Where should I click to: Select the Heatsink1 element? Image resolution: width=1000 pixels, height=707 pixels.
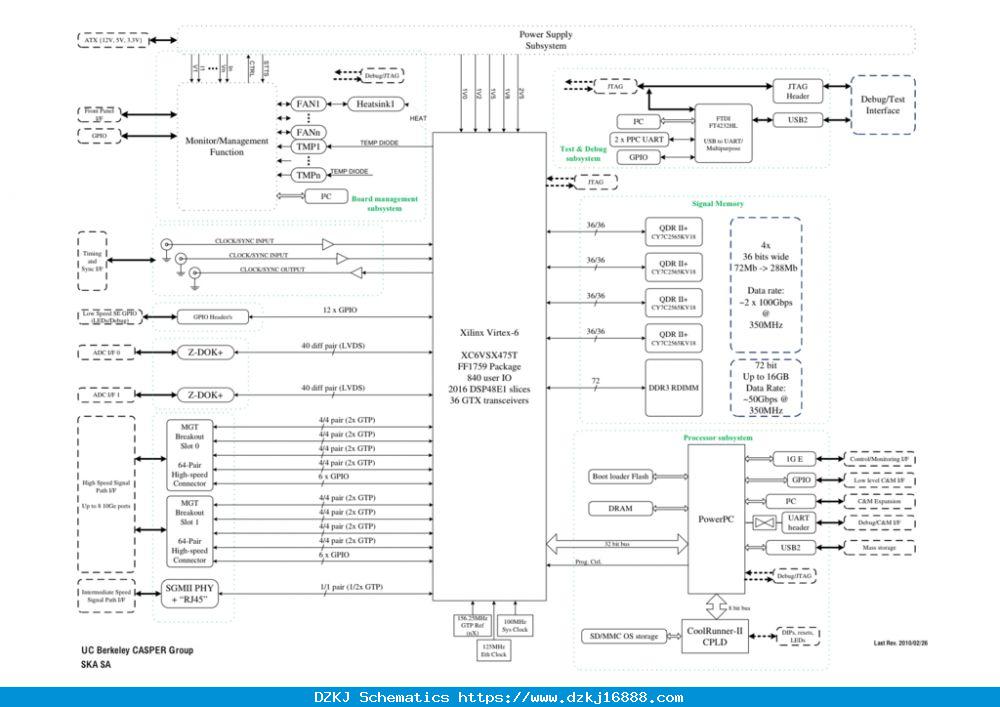tap(376, 104)
